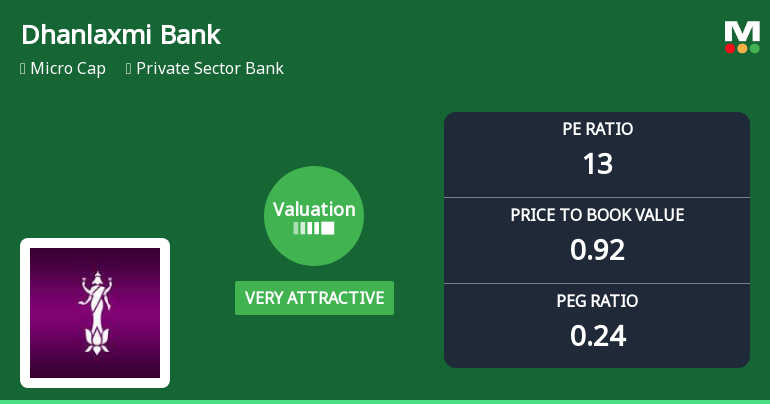
Task: Click the VERY ATTRACTIVE badge
Action: point(314,298)
